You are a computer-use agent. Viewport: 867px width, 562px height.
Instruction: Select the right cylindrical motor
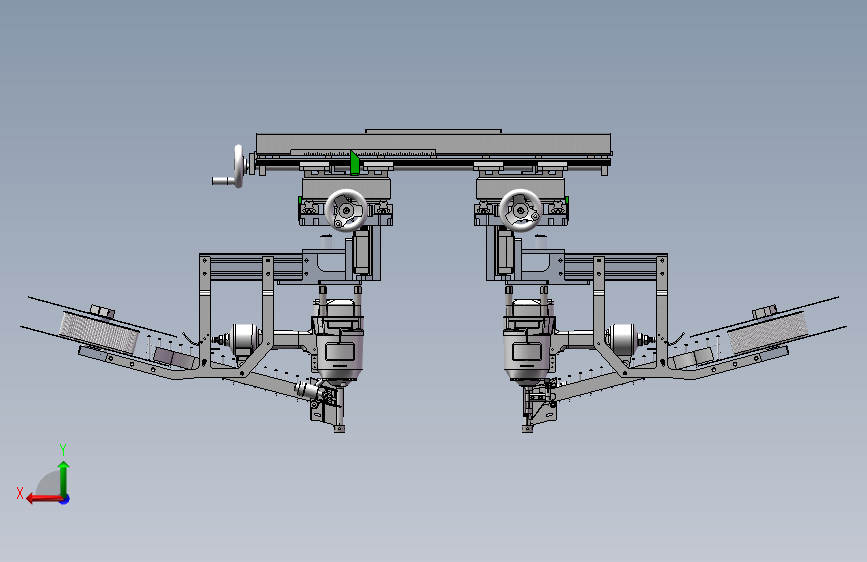pyautogui.click(x=622, y=339)
